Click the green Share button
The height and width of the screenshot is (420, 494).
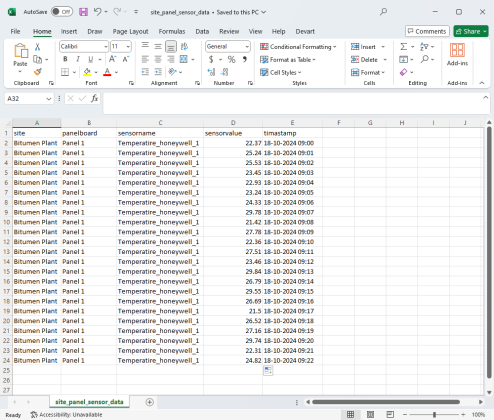point(471,31)
